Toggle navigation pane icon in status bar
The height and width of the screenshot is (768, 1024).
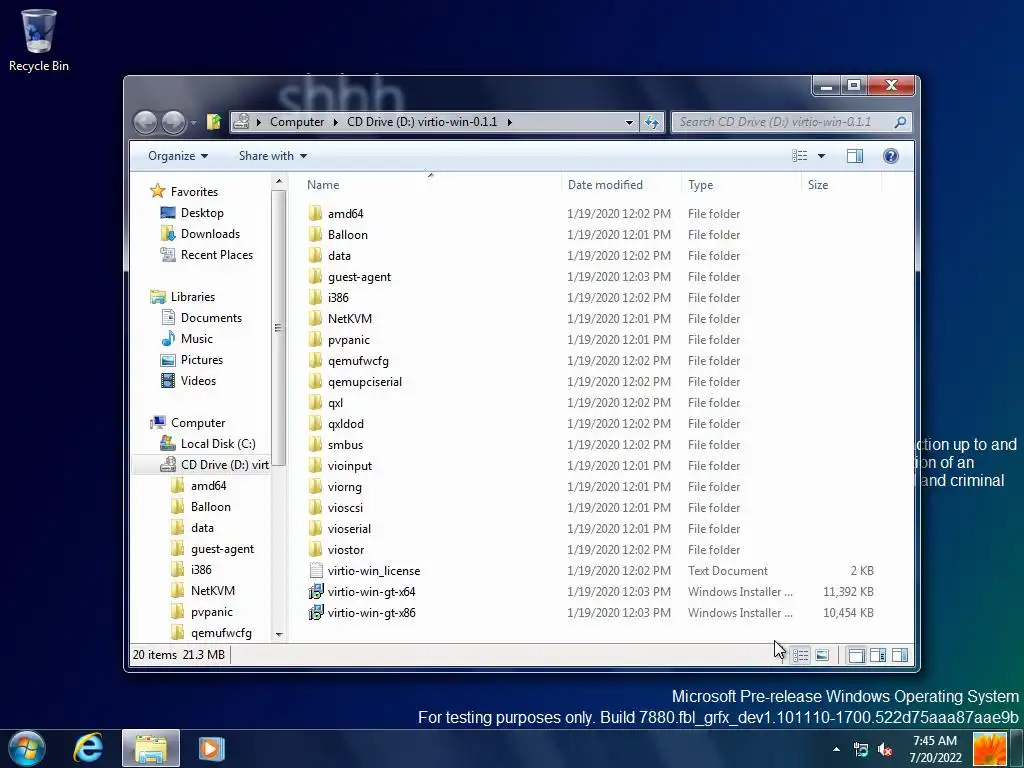pyautogui.click(x=856, y=655)
